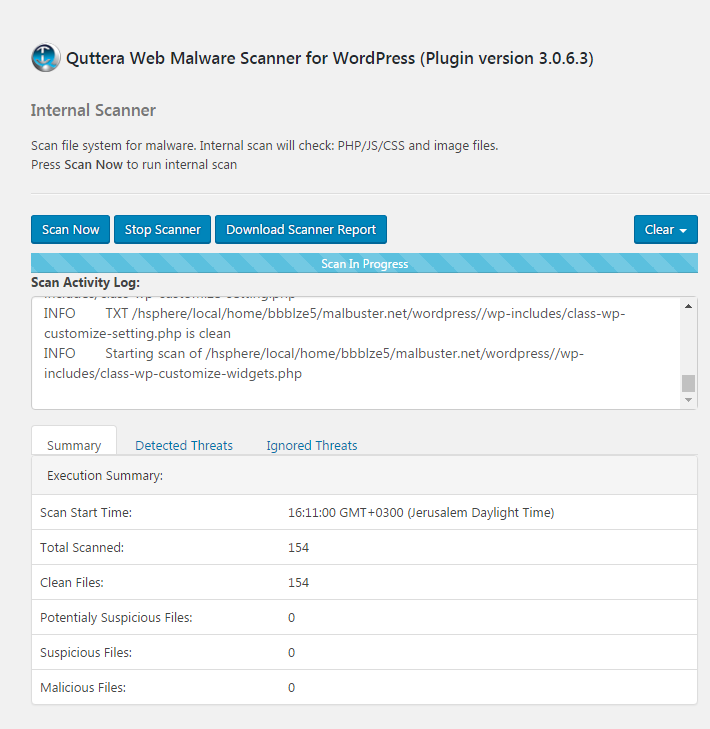Stop the running scanner
The width and height of the screenshot is (710, 729).
pos(162,230)
